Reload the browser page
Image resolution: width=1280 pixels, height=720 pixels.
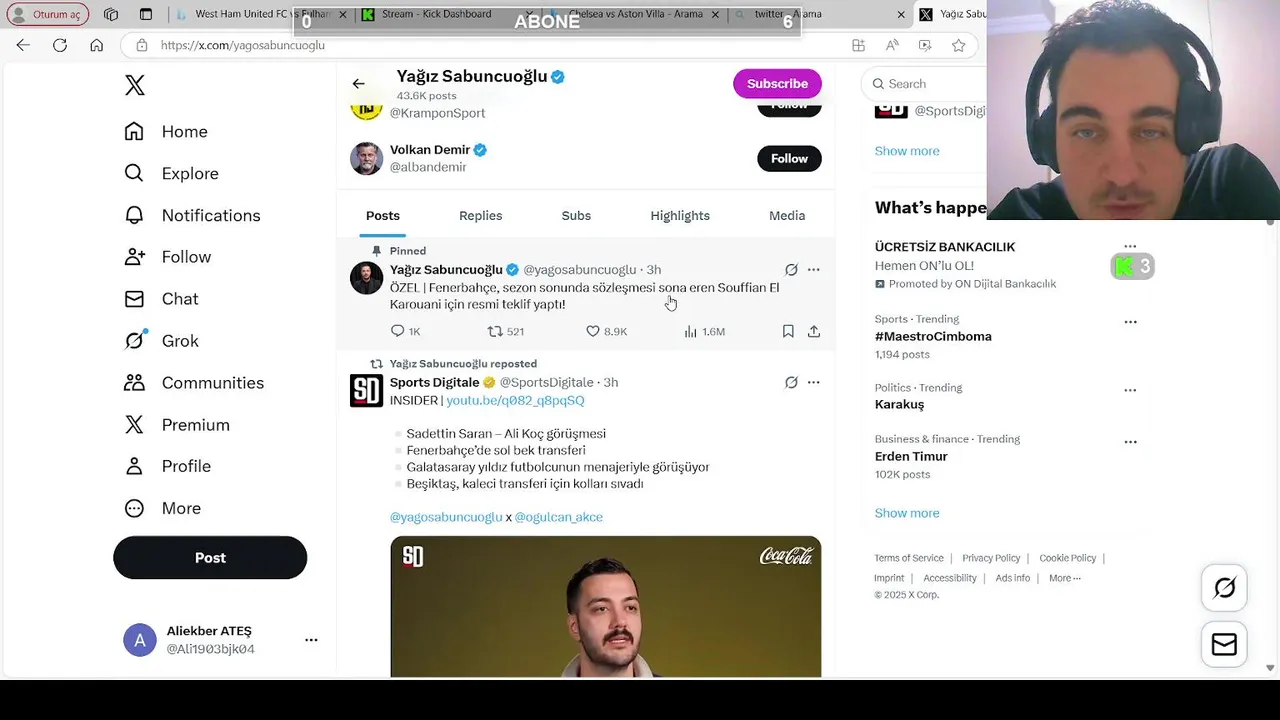click(x=60, y=45)
